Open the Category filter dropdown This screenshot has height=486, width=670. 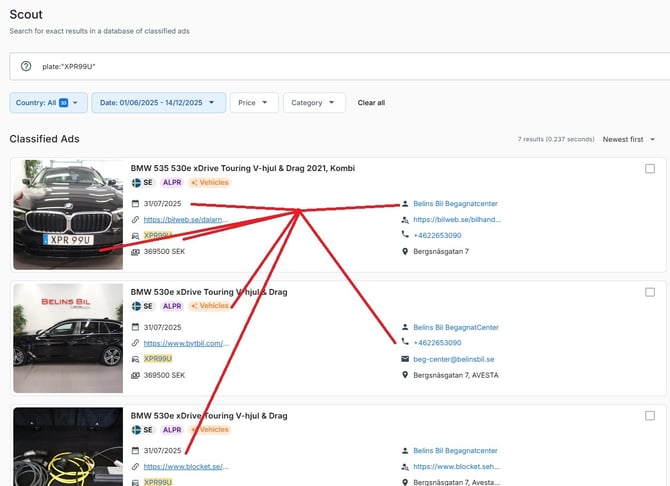pyautogui.click(x=314, y=103)
